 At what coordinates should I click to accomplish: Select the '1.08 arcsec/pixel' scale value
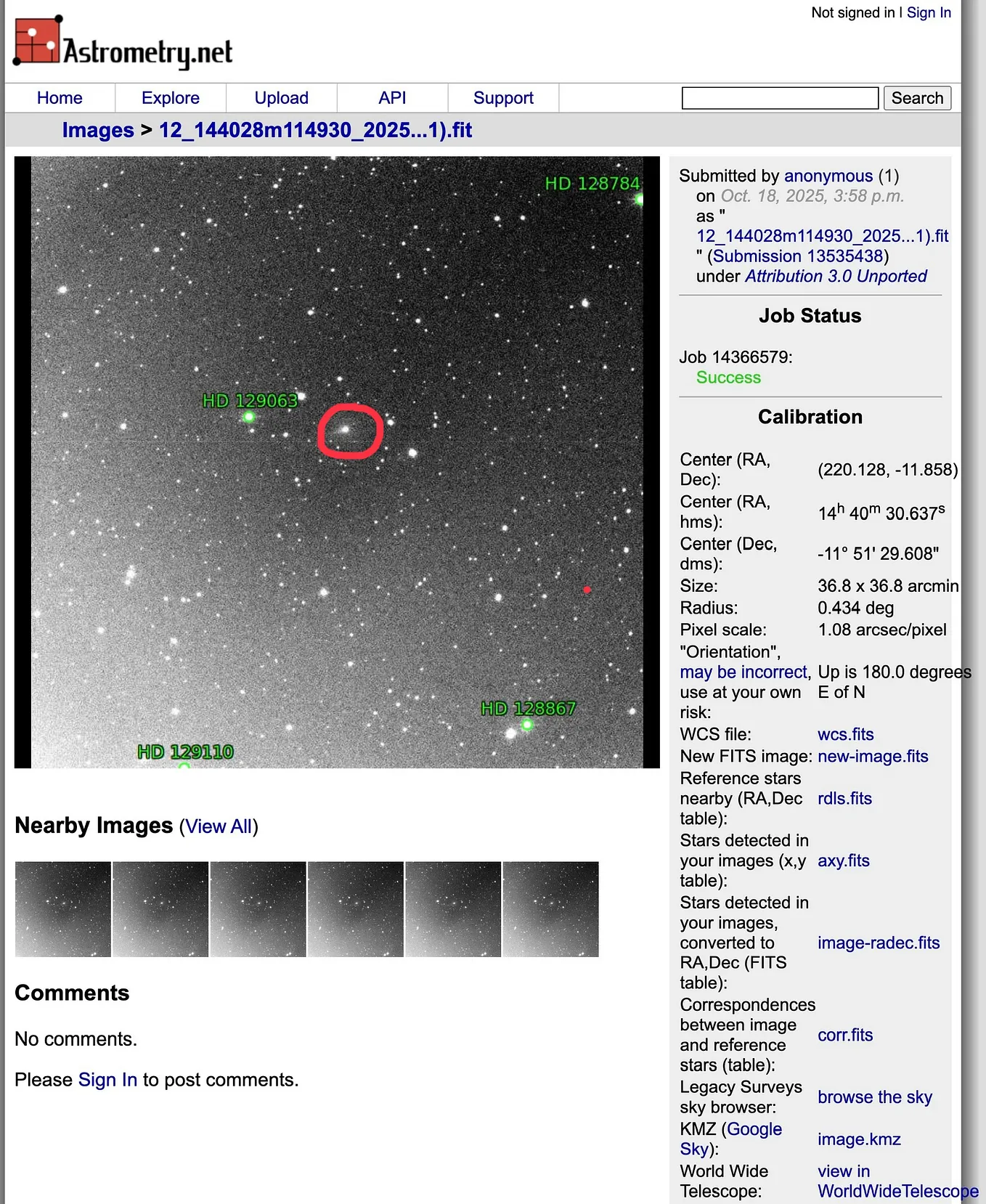tap(882, 630)
